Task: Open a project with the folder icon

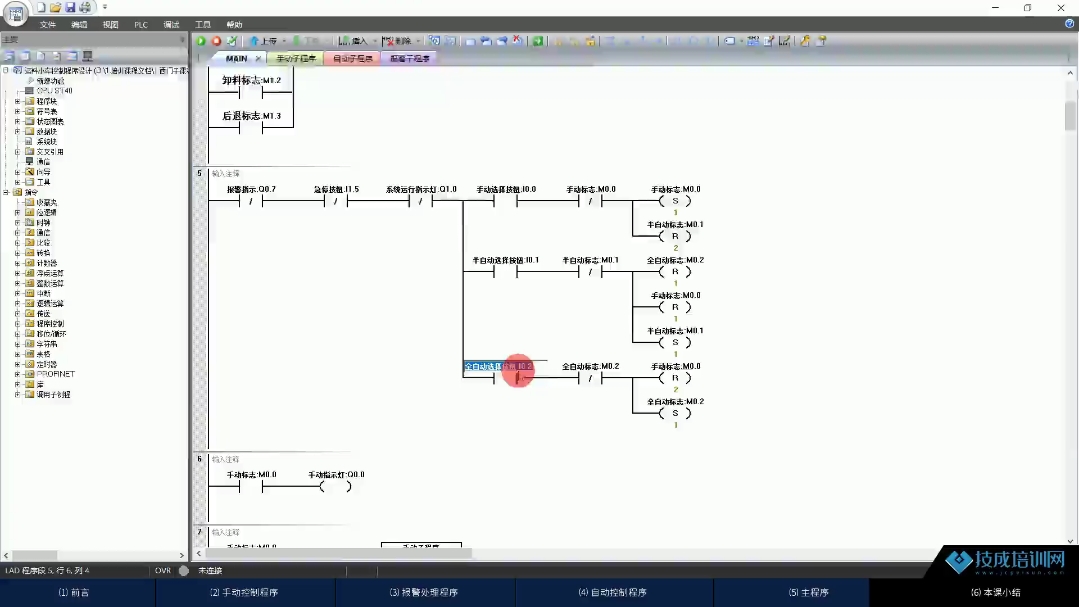Action: (x=56, y=8)
